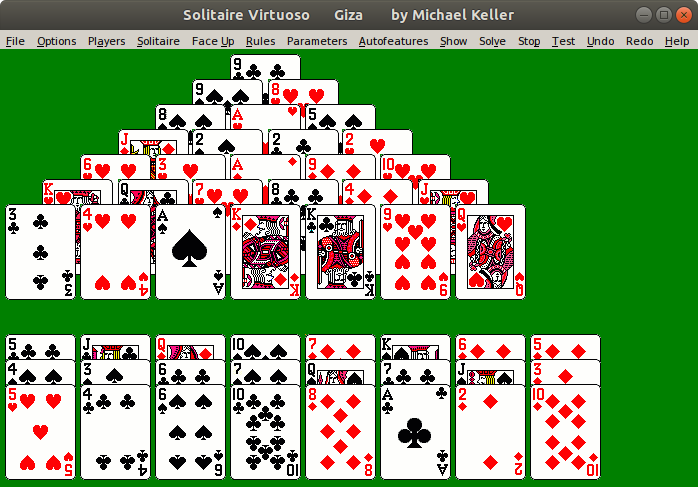698x487 pixels.
Task: Select the ace of spades in pyramid
Action: [191, 252]
